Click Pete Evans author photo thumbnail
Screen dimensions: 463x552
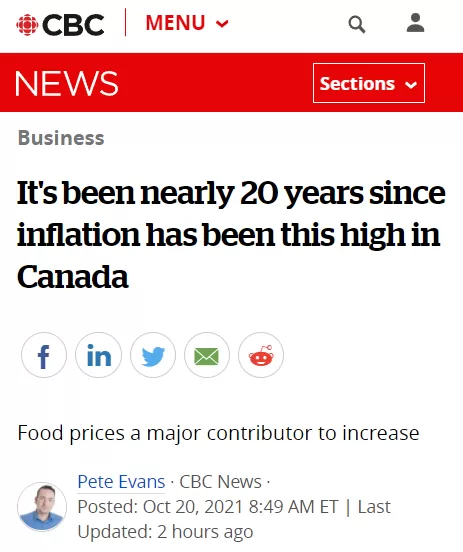(42, 507)
